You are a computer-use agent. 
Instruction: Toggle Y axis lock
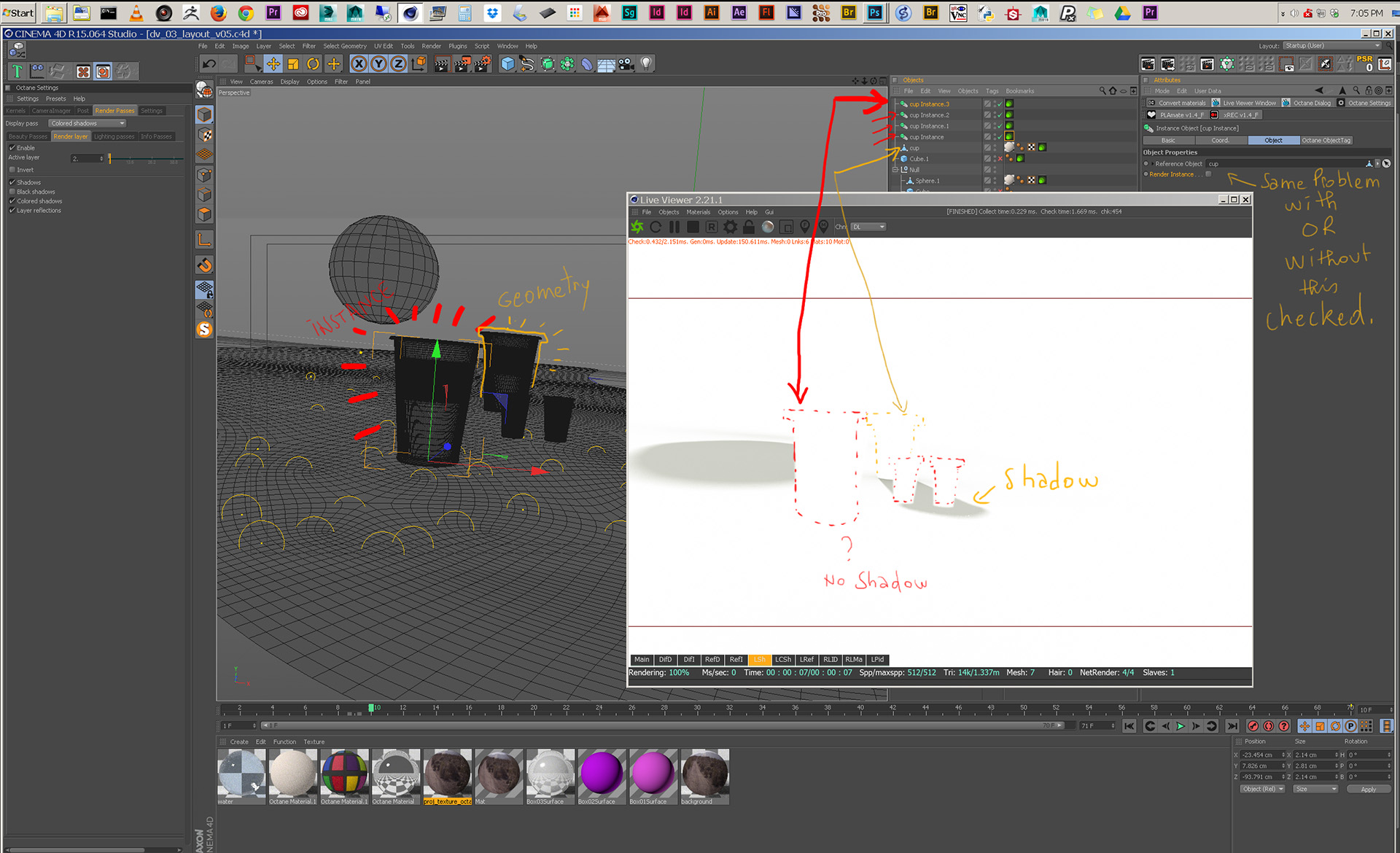(378, 64)
